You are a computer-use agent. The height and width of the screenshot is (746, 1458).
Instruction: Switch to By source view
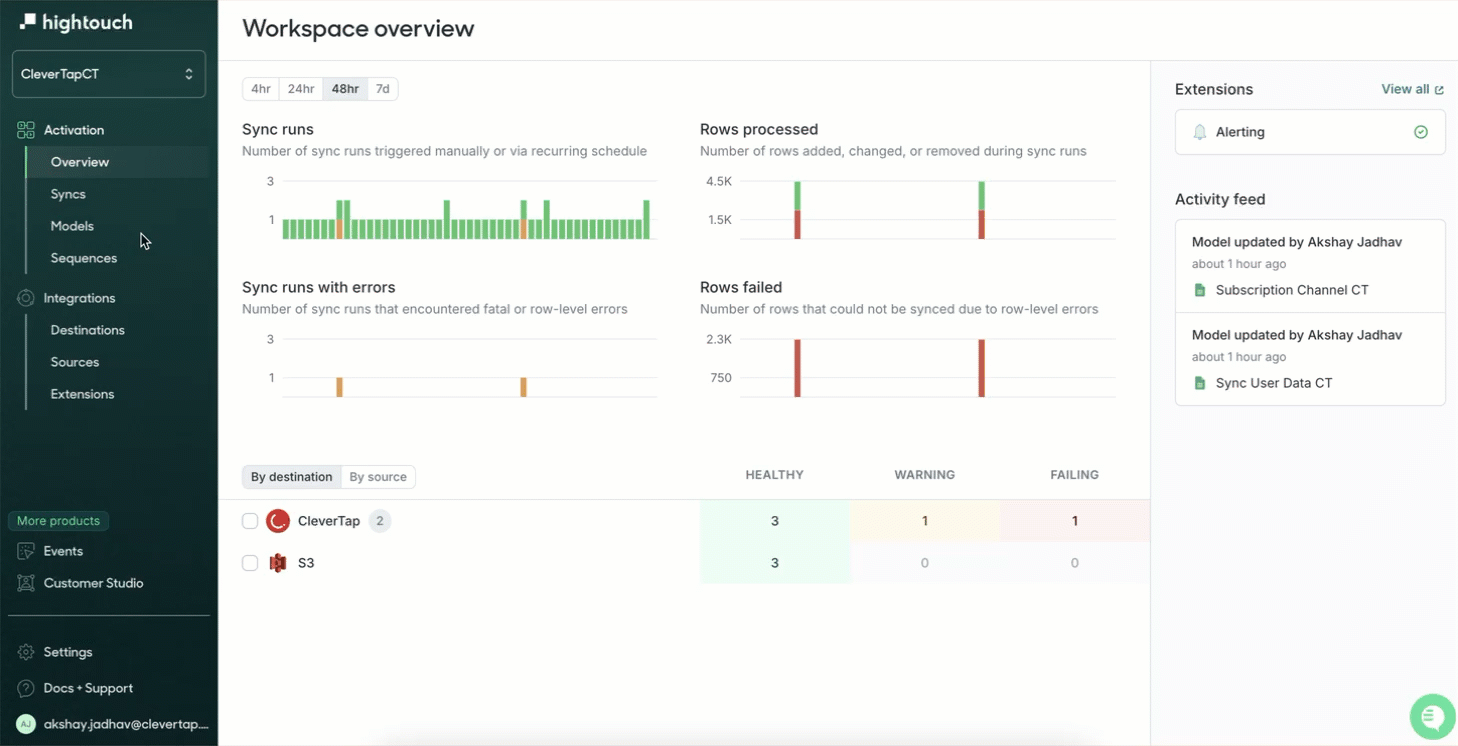tap(378, 477)
